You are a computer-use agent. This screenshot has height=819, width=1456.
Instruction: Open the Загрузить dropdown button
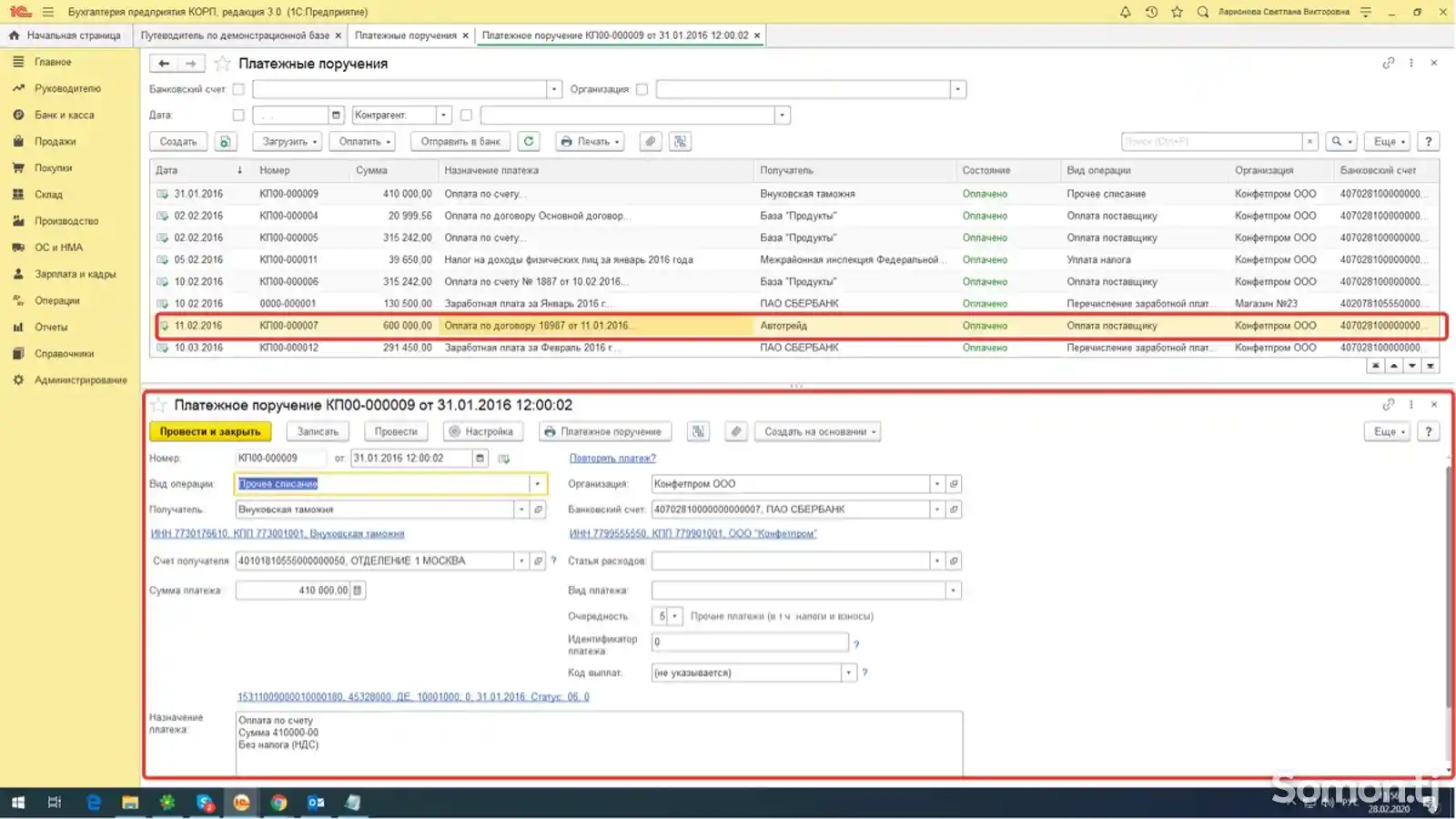pos(288,141)
